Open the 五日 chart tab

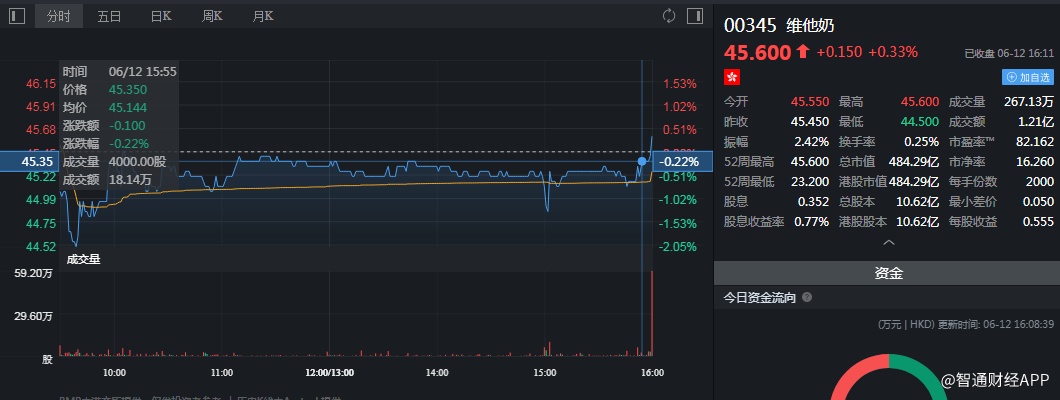[x=110, y=16]
